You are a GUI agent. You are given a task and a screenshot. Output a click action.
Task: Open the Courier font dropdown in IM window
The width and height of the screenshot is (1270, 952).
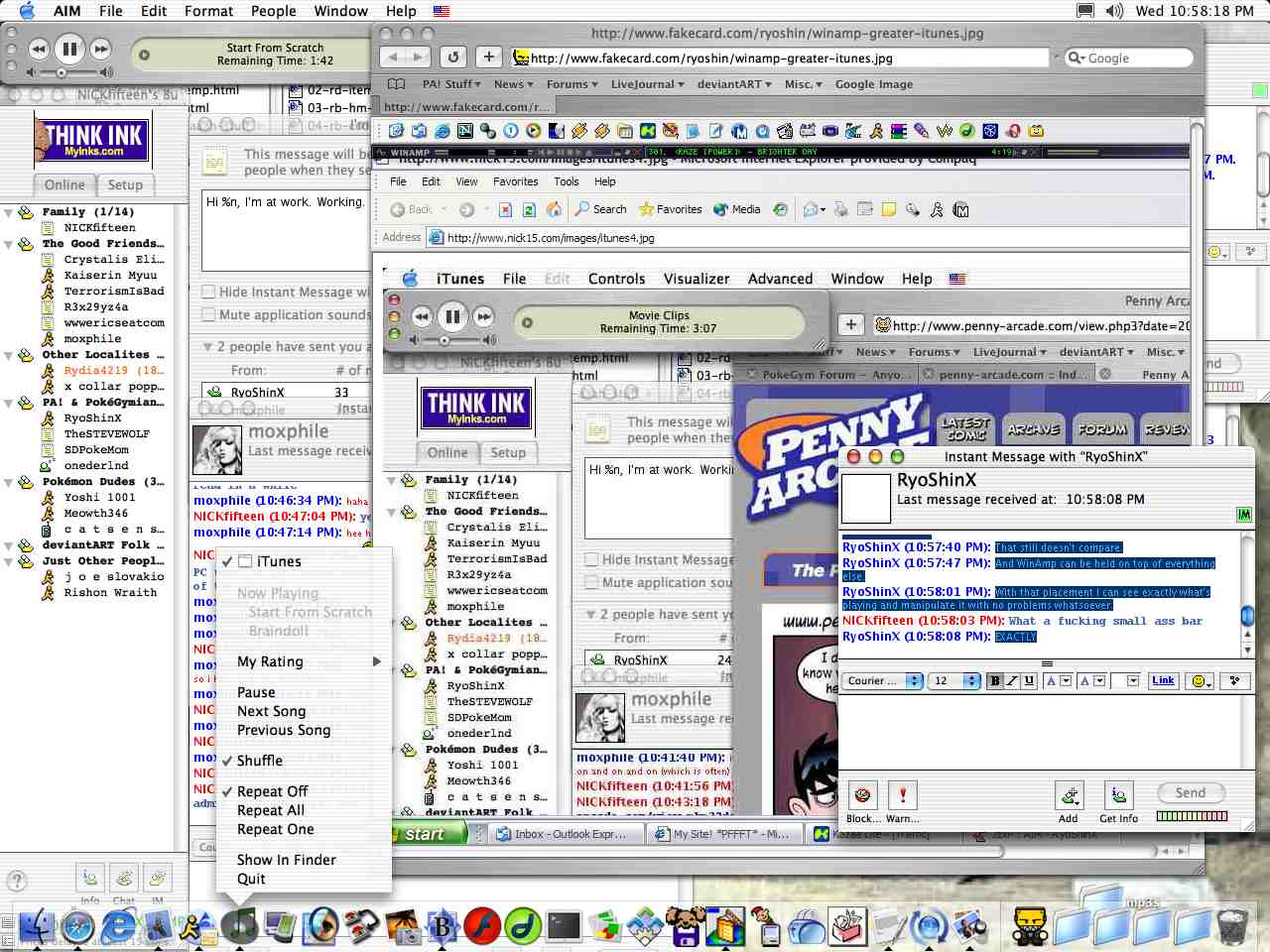point(883,681)
